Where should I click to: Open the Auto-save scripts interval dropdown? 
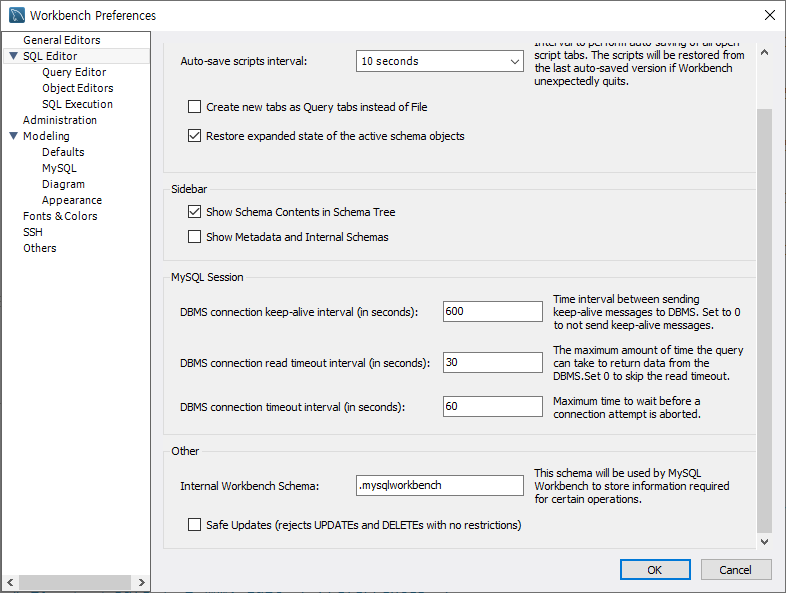440,61
